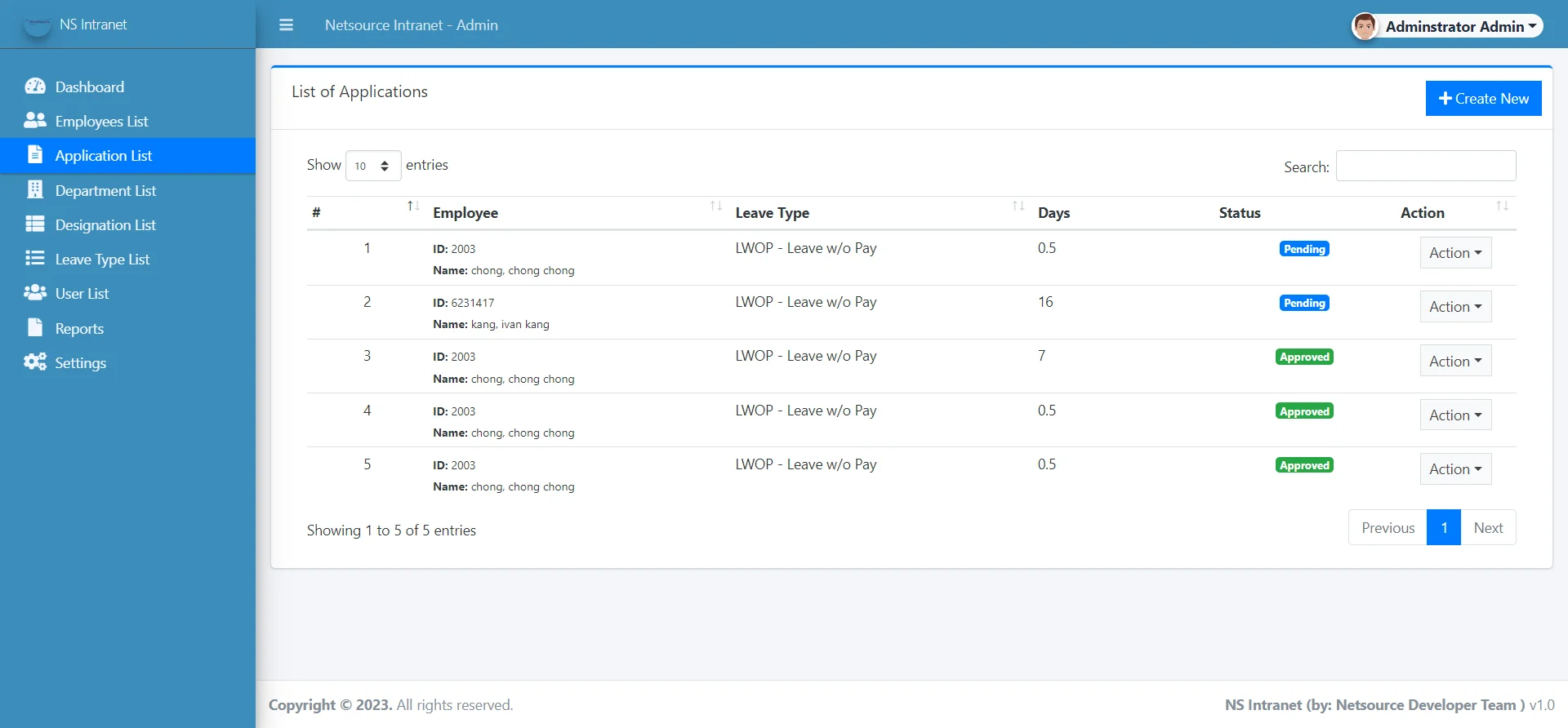The width and height of the screenshot is (1568, 728).
Task: Focus the Search input field
Action: [1425, 166]
